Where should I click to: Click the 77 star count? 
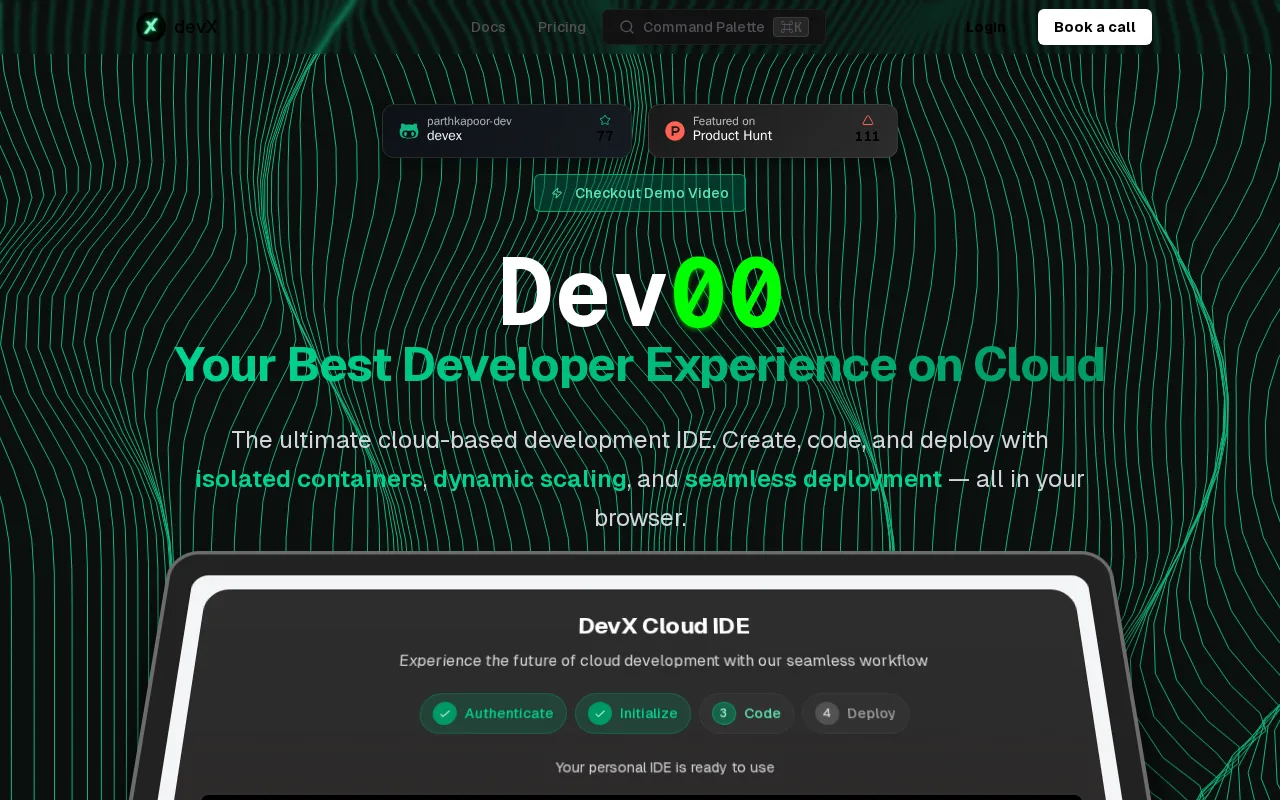tap(605, 136)
